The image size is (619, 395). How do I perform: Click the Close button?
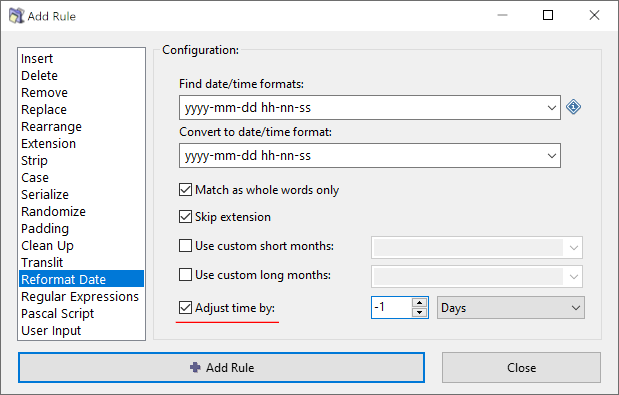521,367
